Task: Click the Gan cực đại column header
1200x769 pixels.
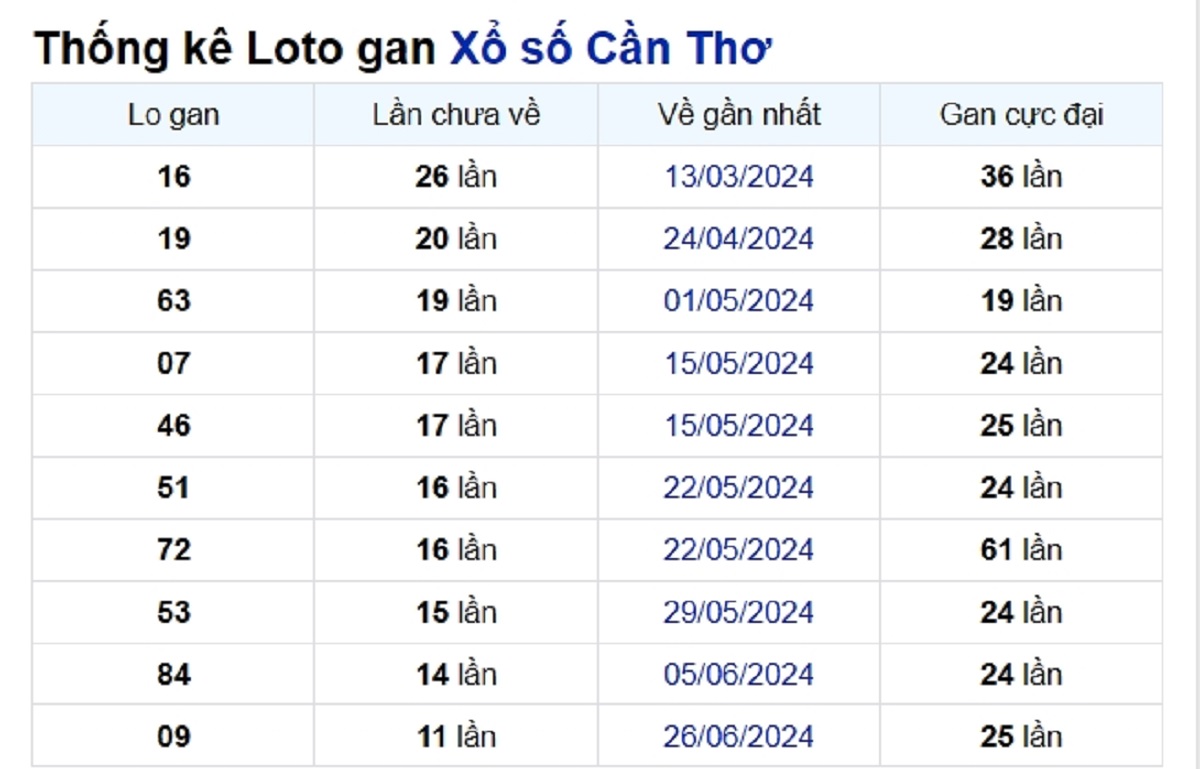Action: 1021,114
